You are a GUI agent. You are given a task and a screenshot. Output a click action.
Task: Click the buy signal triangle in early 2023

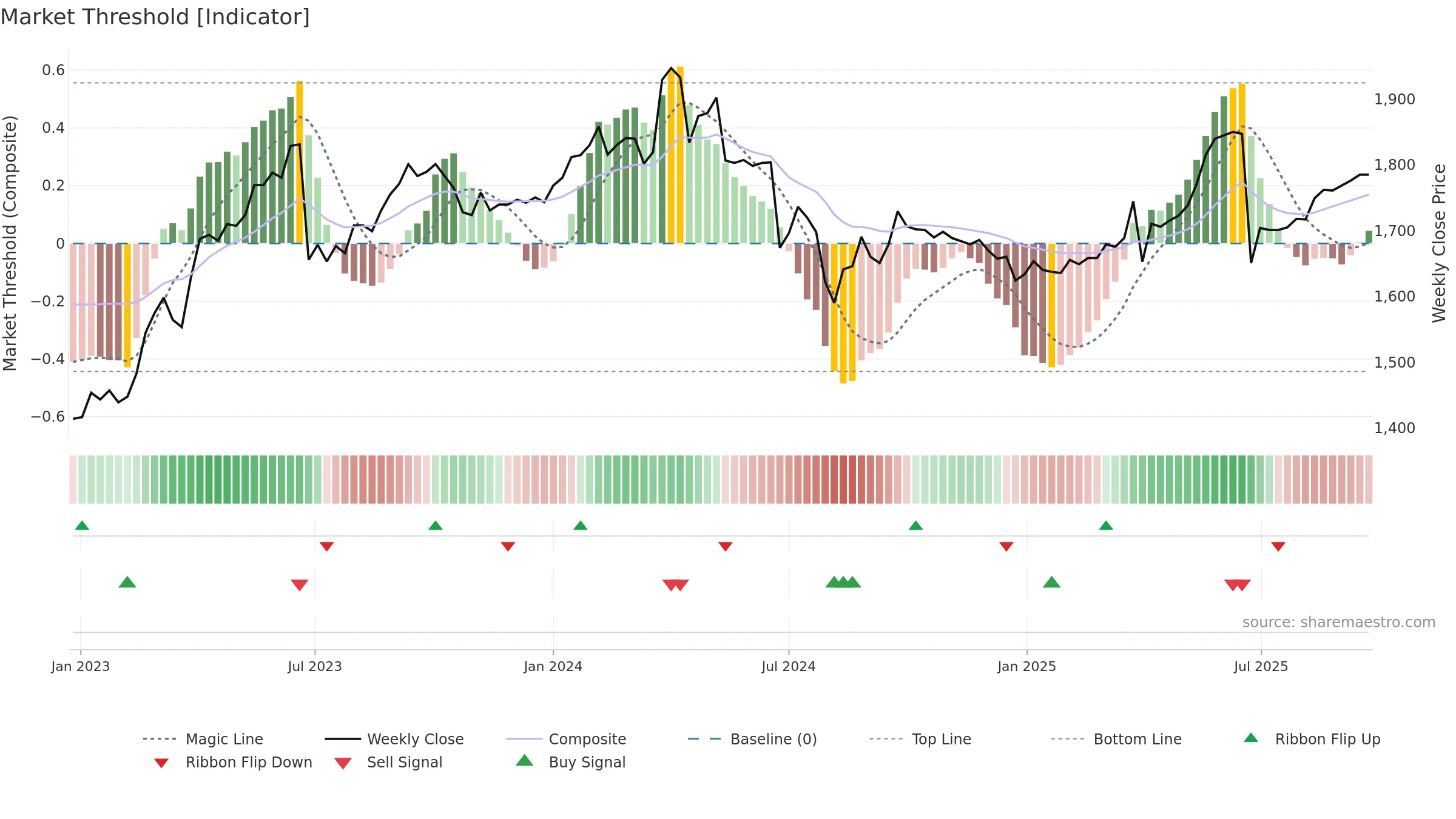(127, 582)
